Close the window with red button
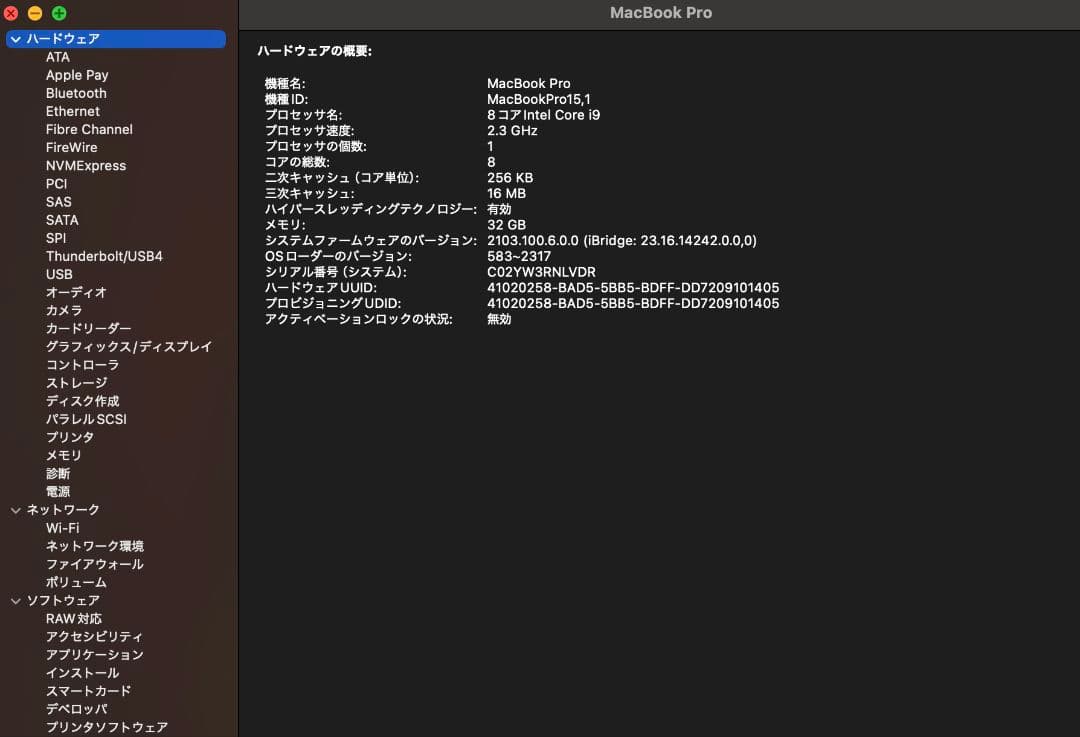Image resolution: width=1080 pixels, height=737 pixels. (11, 13)
